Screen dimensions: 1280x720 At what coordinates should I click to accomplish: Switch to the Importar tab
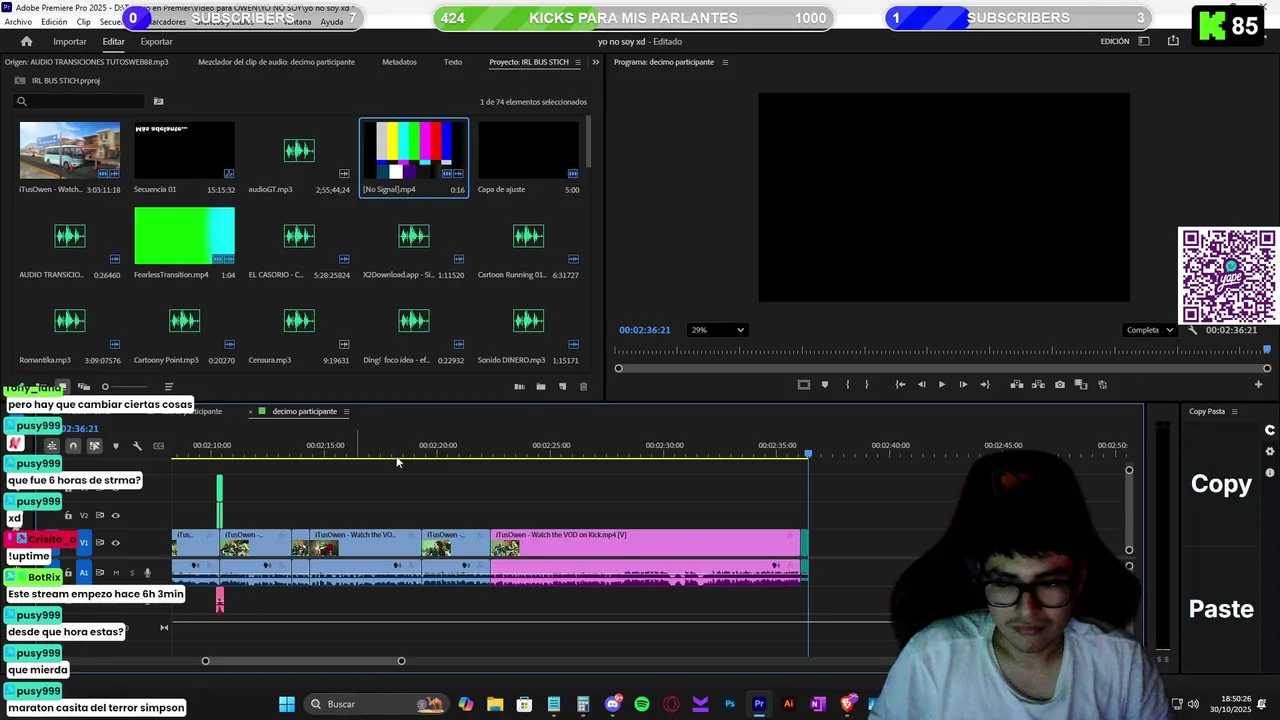coord(70,42)
